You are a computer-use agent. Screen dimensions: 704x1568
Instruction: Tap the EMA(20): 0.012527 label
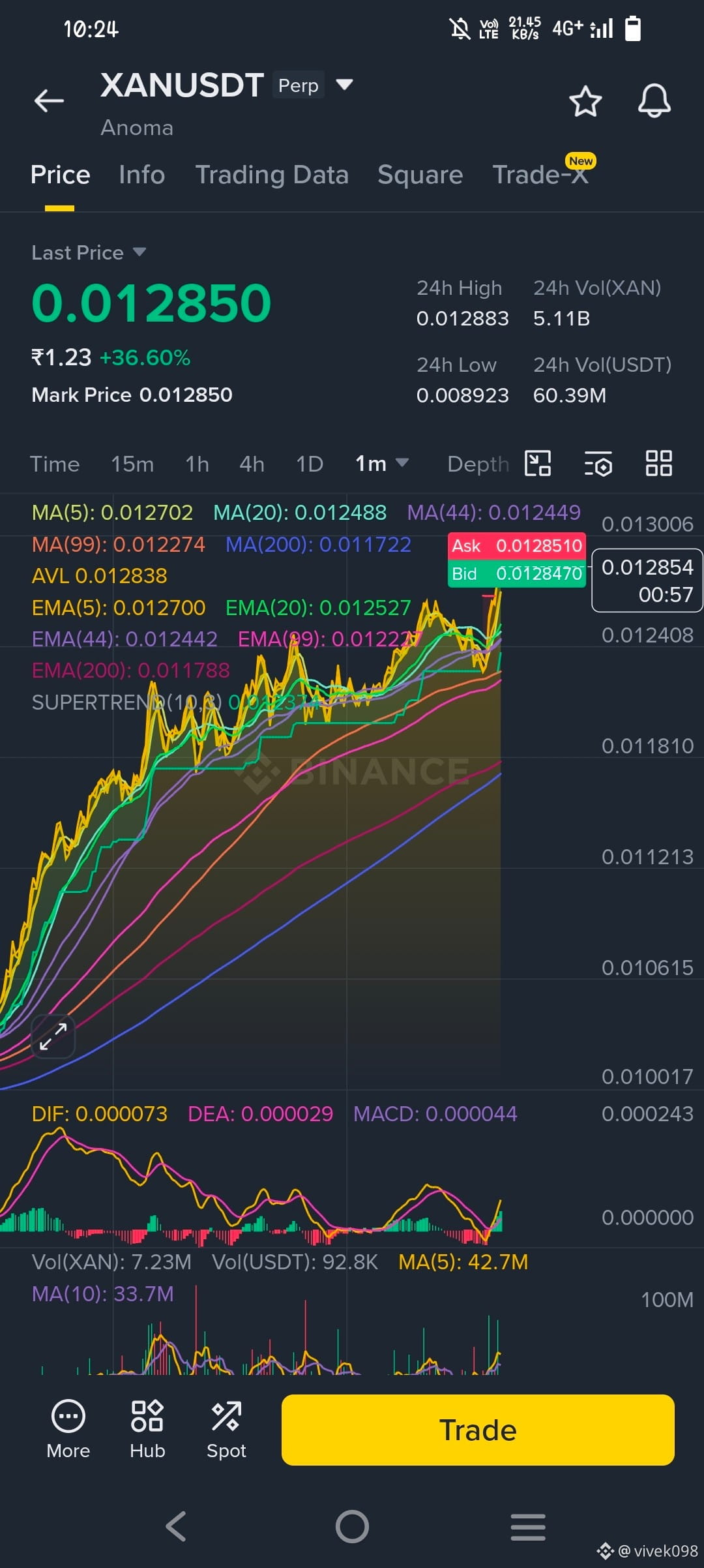(x=318, y=608)
